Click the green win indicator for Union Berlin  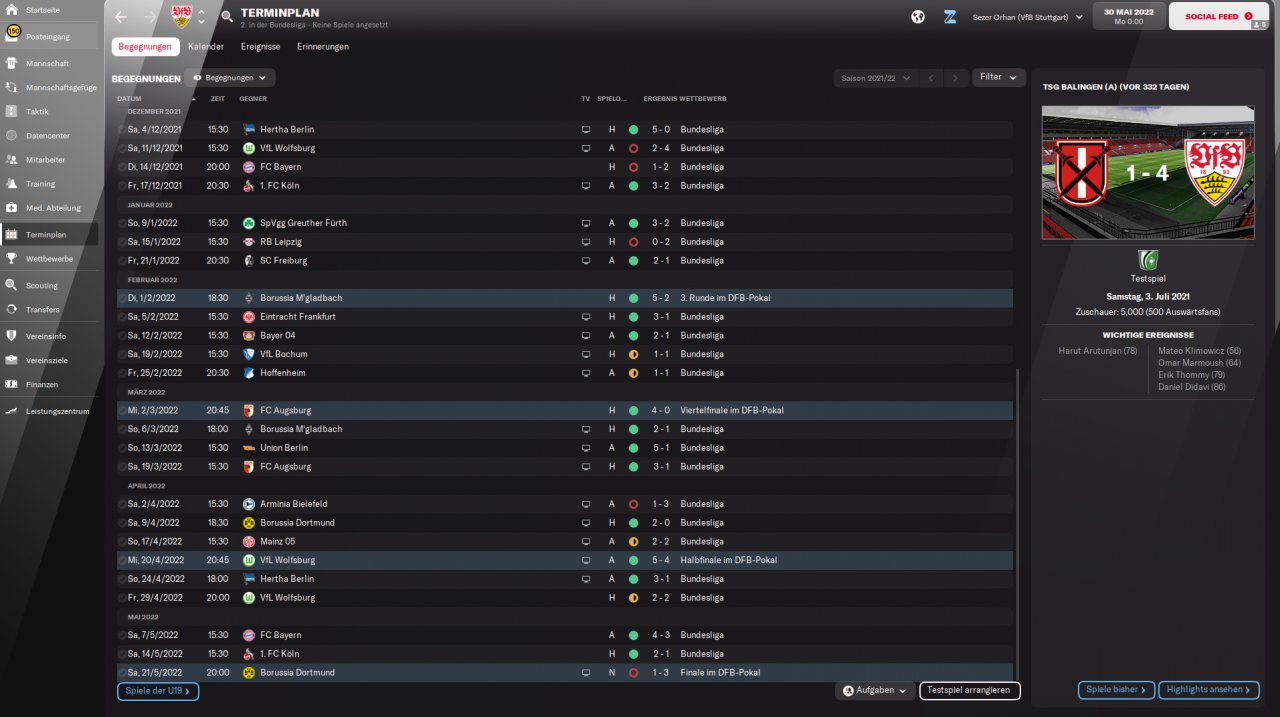click(x=633, y=448)
